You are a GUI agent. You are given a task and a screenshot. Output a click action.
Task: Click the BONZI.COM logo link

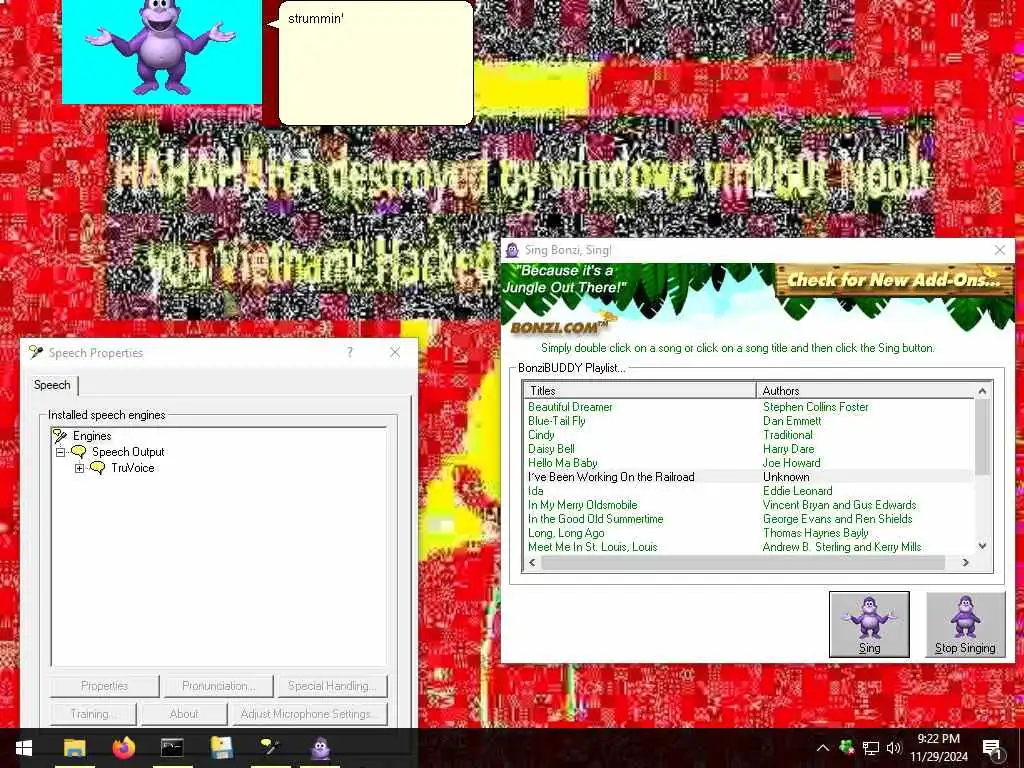pyautogui.click(x=563, y=325)
